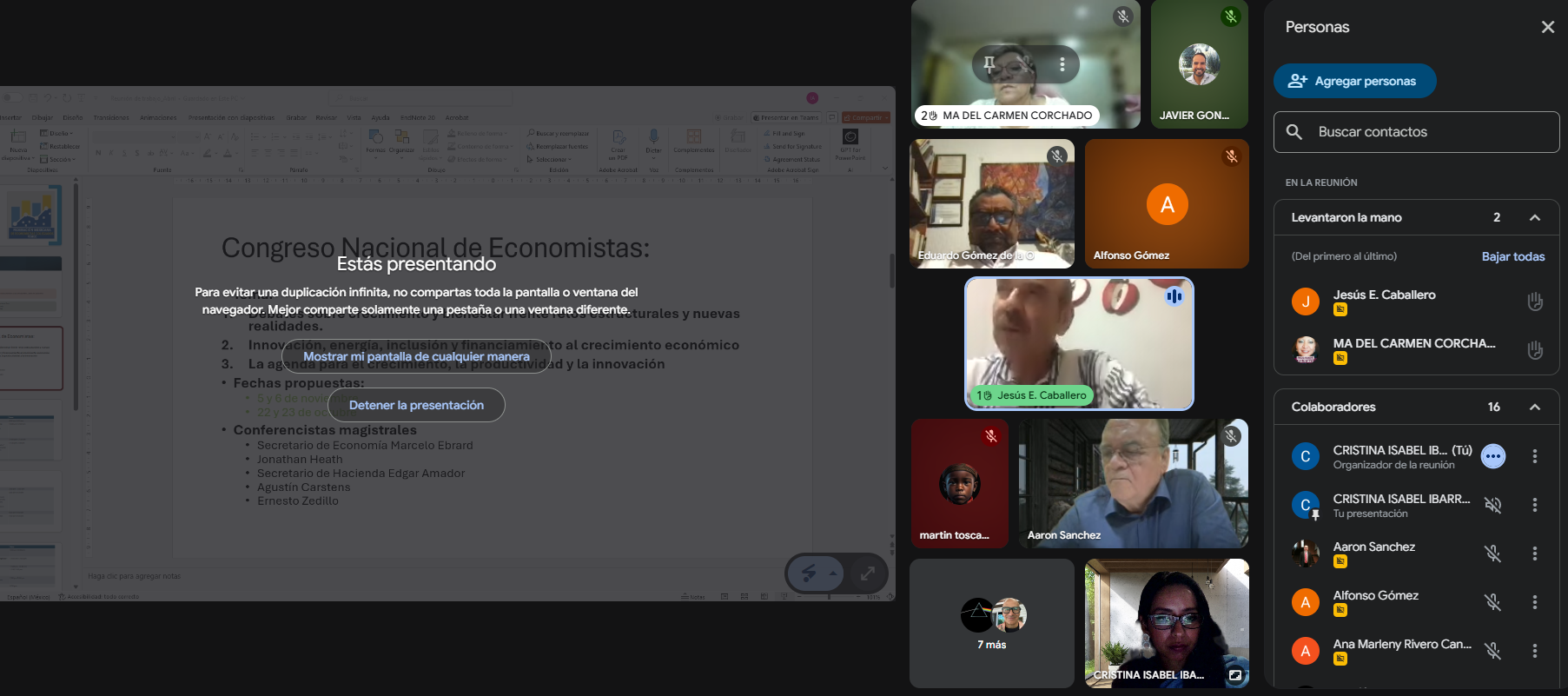Click the Buscar contactos search field
This screenshot has height=696, width=1568.
tap(1416, 132)
